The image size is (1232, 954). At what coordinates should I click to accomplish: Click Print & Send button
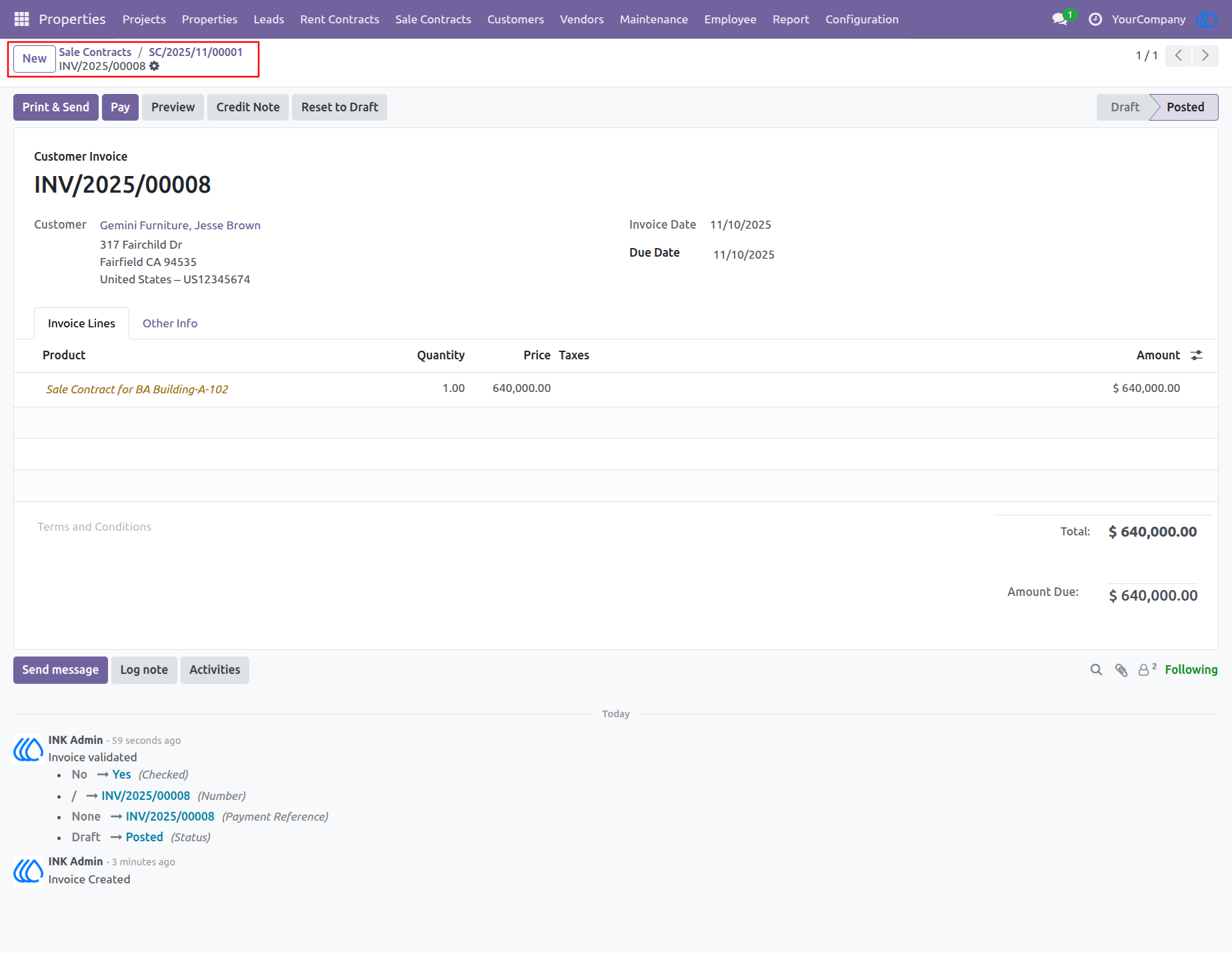pos(56,107)
